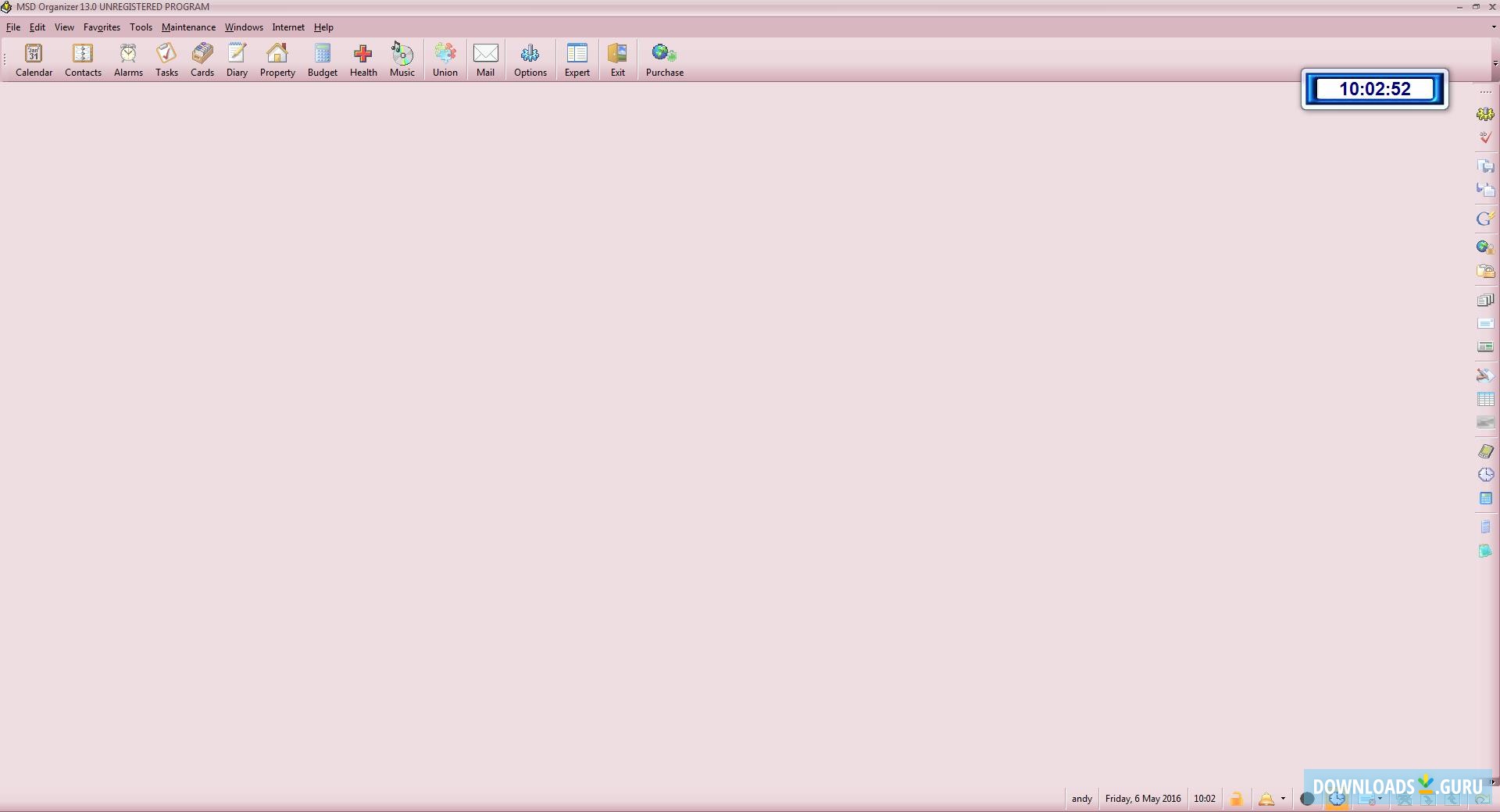Open the Property module
Viewport: 1500px width, 812px height.
(x=277, y=60)
